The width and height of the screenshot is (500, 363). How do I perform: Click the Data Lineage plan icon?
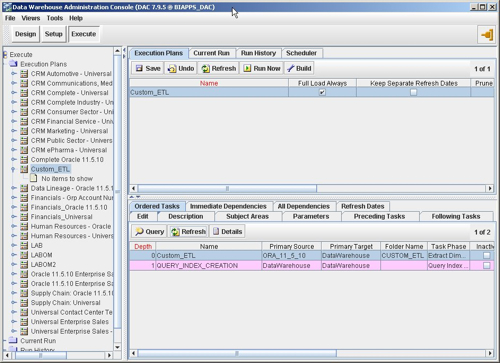[24, 188]
